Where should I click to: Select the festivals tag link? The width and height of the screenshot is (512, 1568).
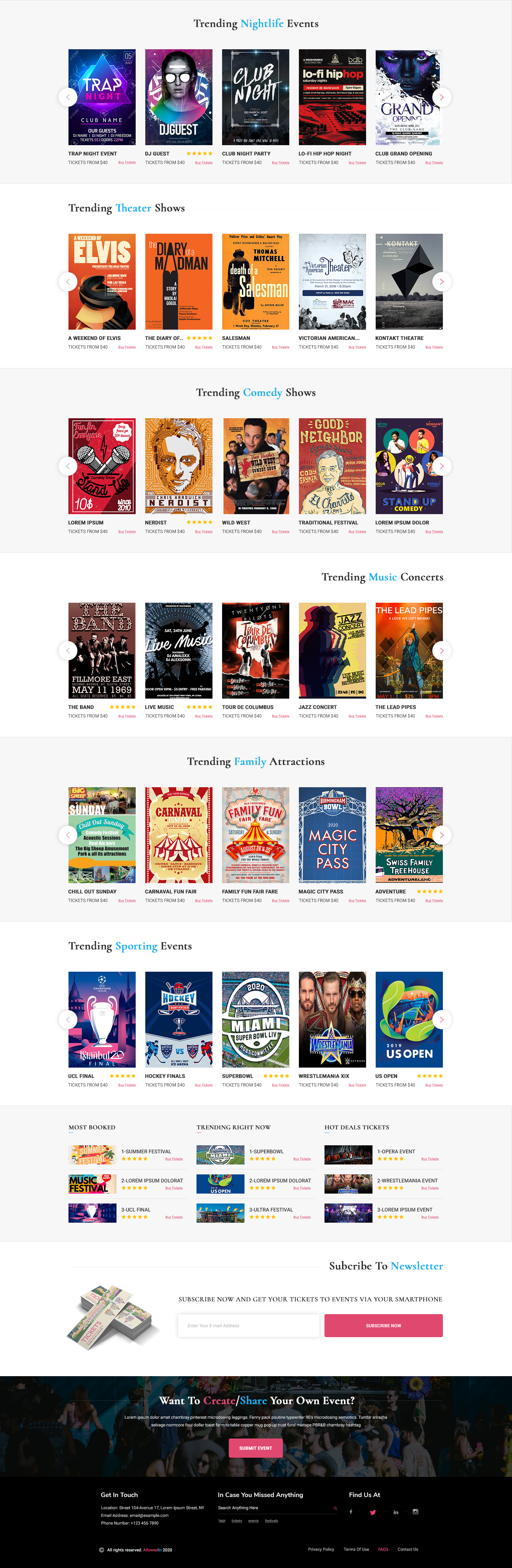click(271, 1520)
